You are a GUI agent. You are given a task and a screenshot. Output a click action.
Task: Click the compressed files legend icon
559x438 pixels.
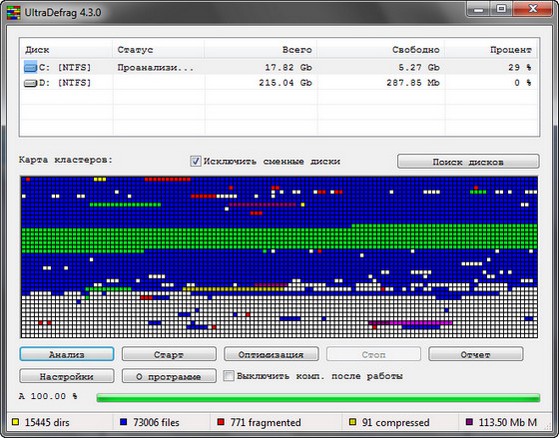point(353,422)
